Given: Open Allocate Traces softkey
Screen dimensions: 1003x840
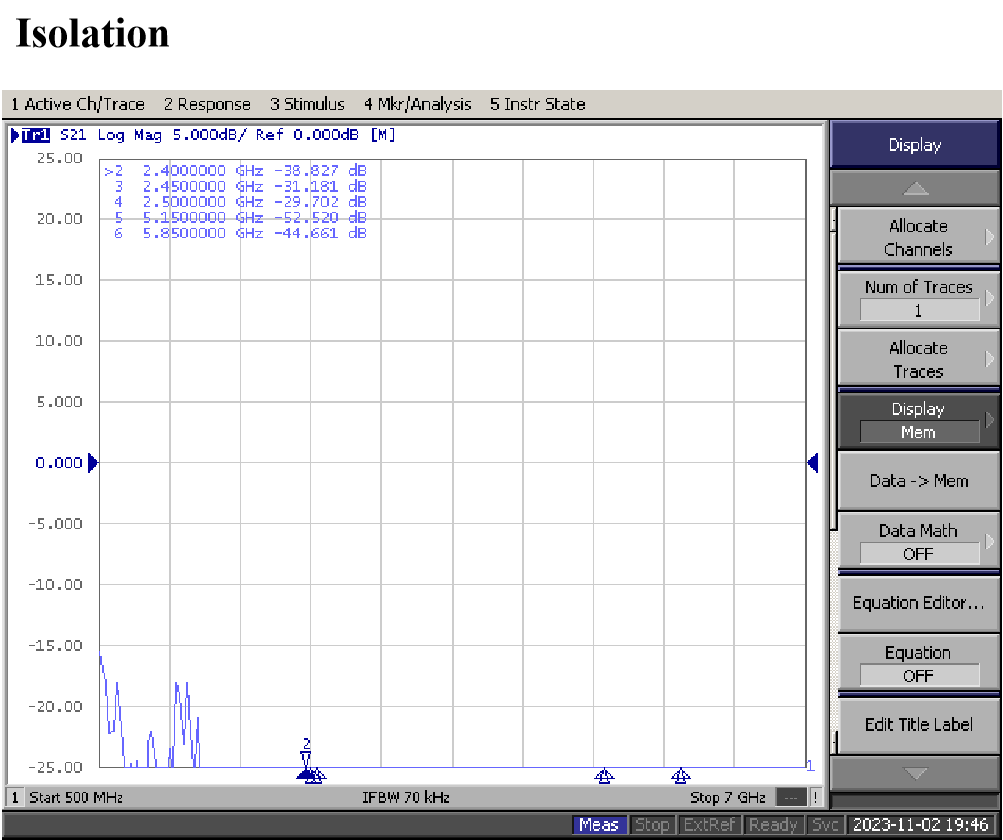Looking at the screenshot, I should coord(918,360).
